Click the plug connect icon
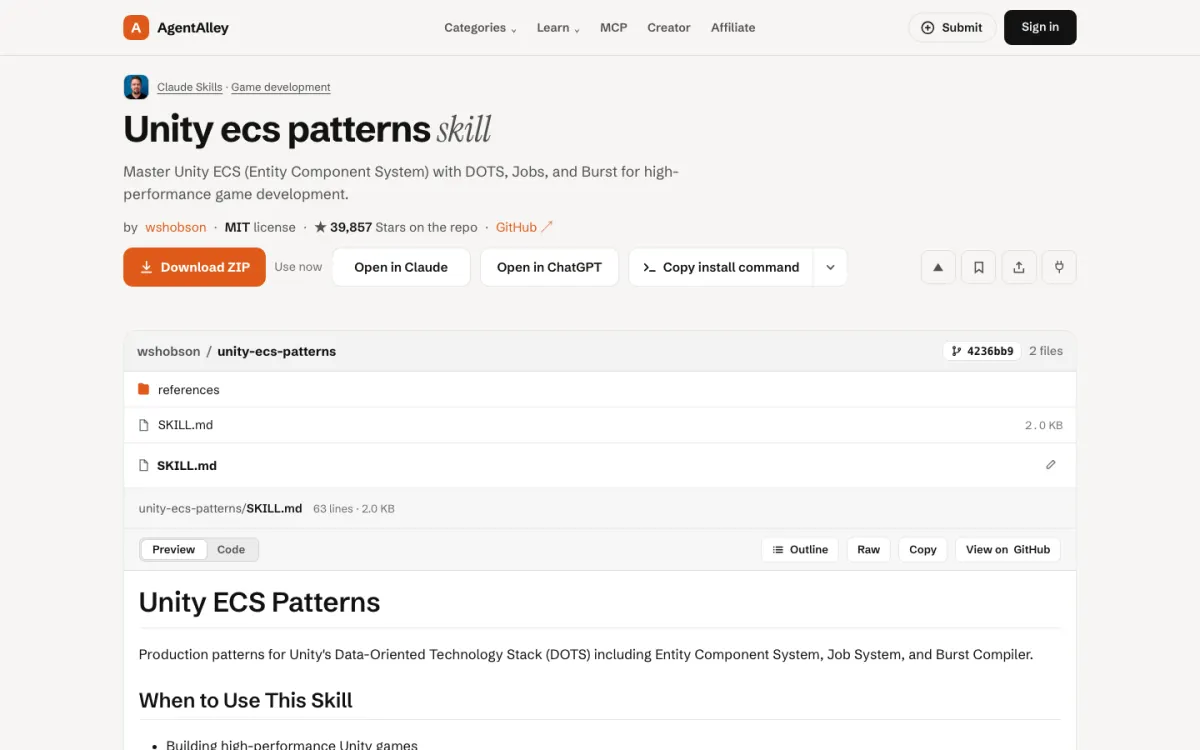Viewport: 1200px width, 750px height. tap(1059, 267)
